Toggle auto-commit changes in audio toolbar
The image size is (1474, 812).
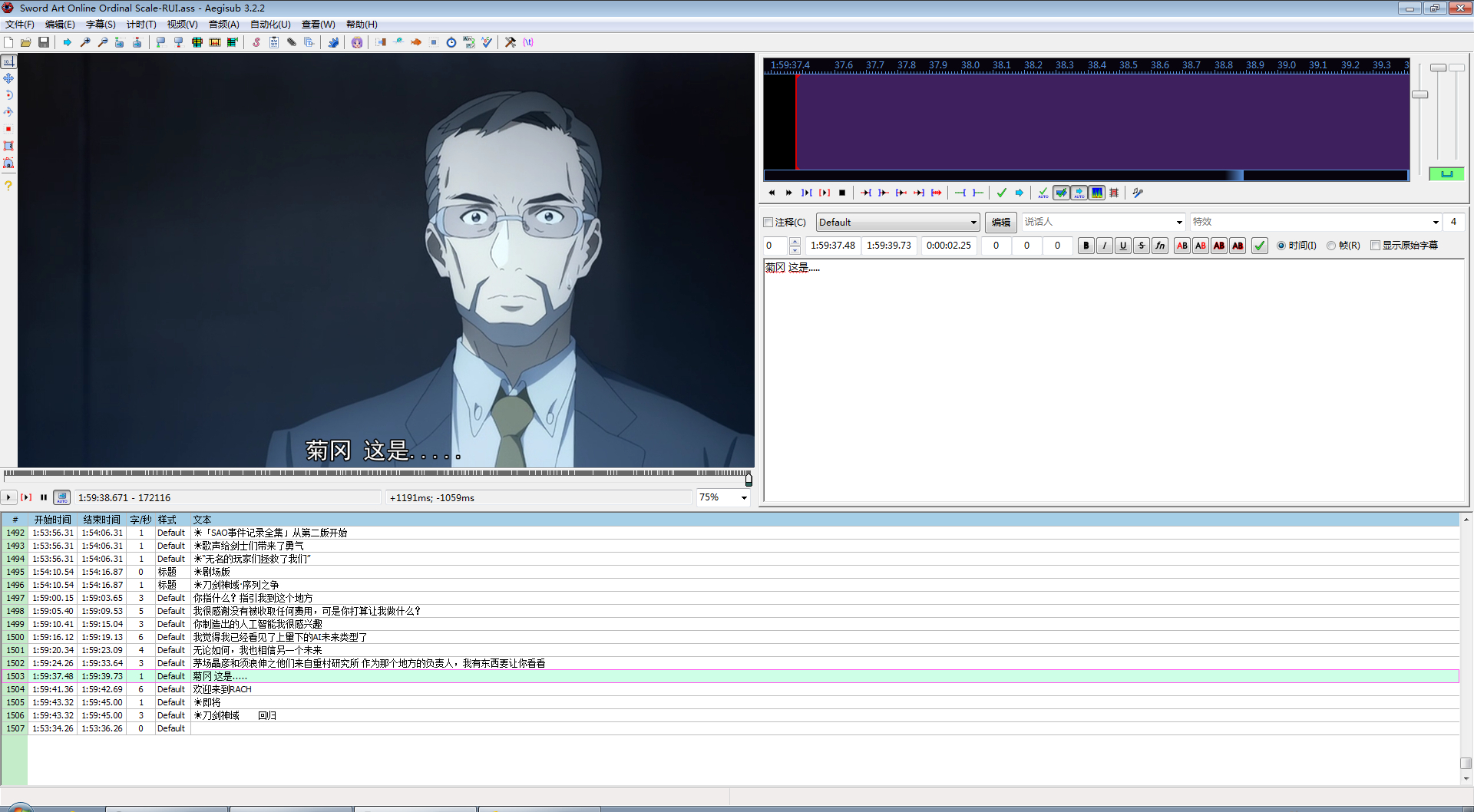1043,193
